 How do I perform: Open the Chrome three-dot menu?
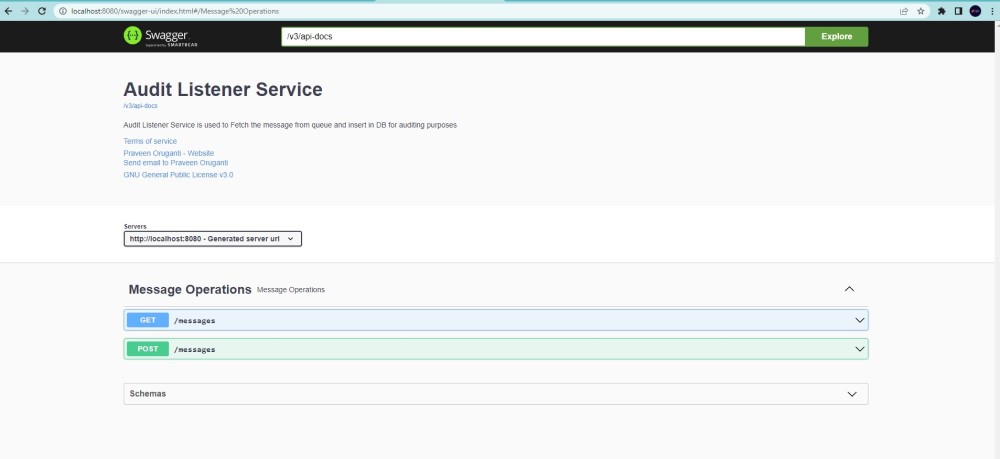(992, 11)
